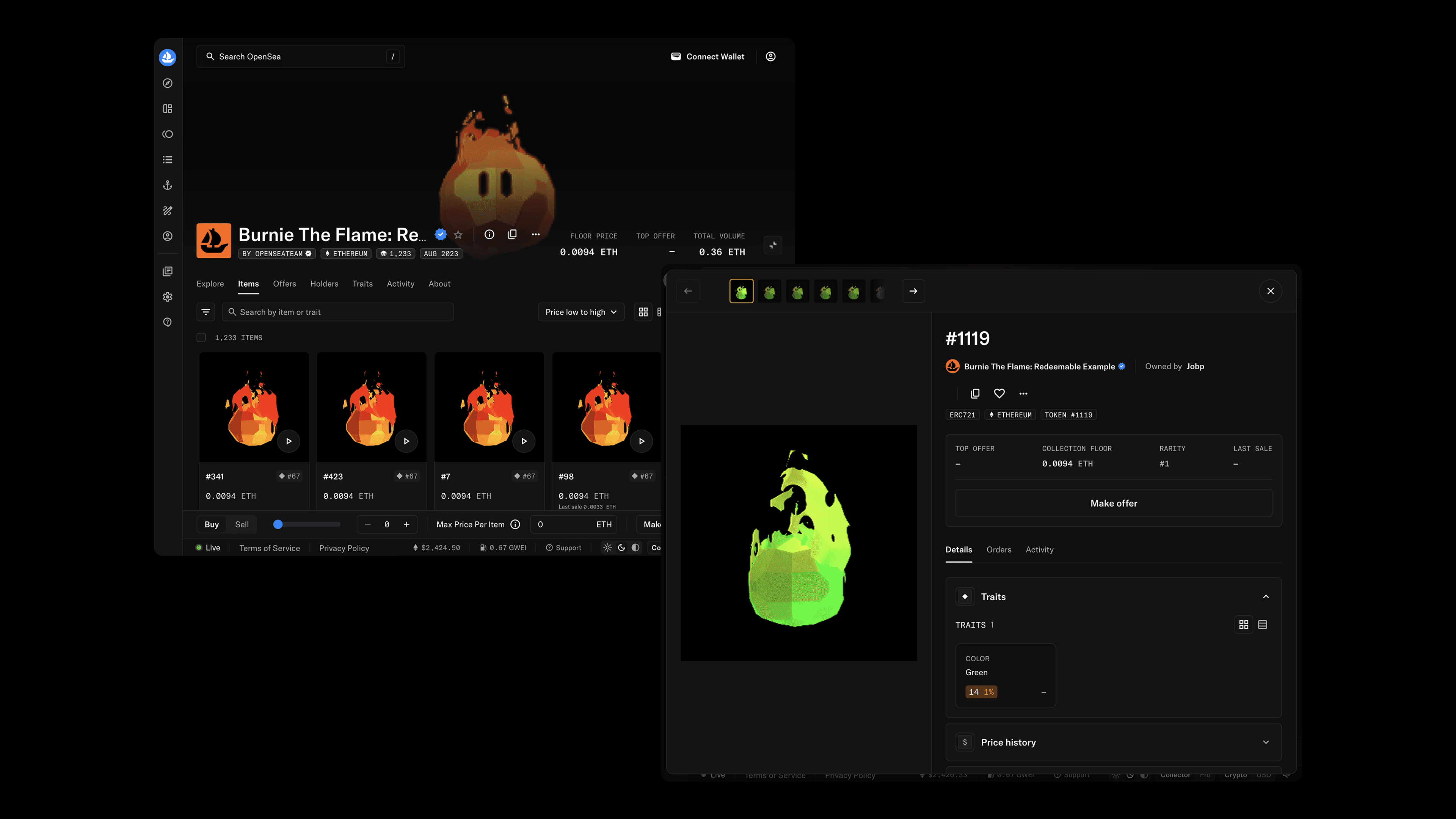Open the bulleted list icon in sidebar
The image size is (1456, 819).
(x=167, y=160)
